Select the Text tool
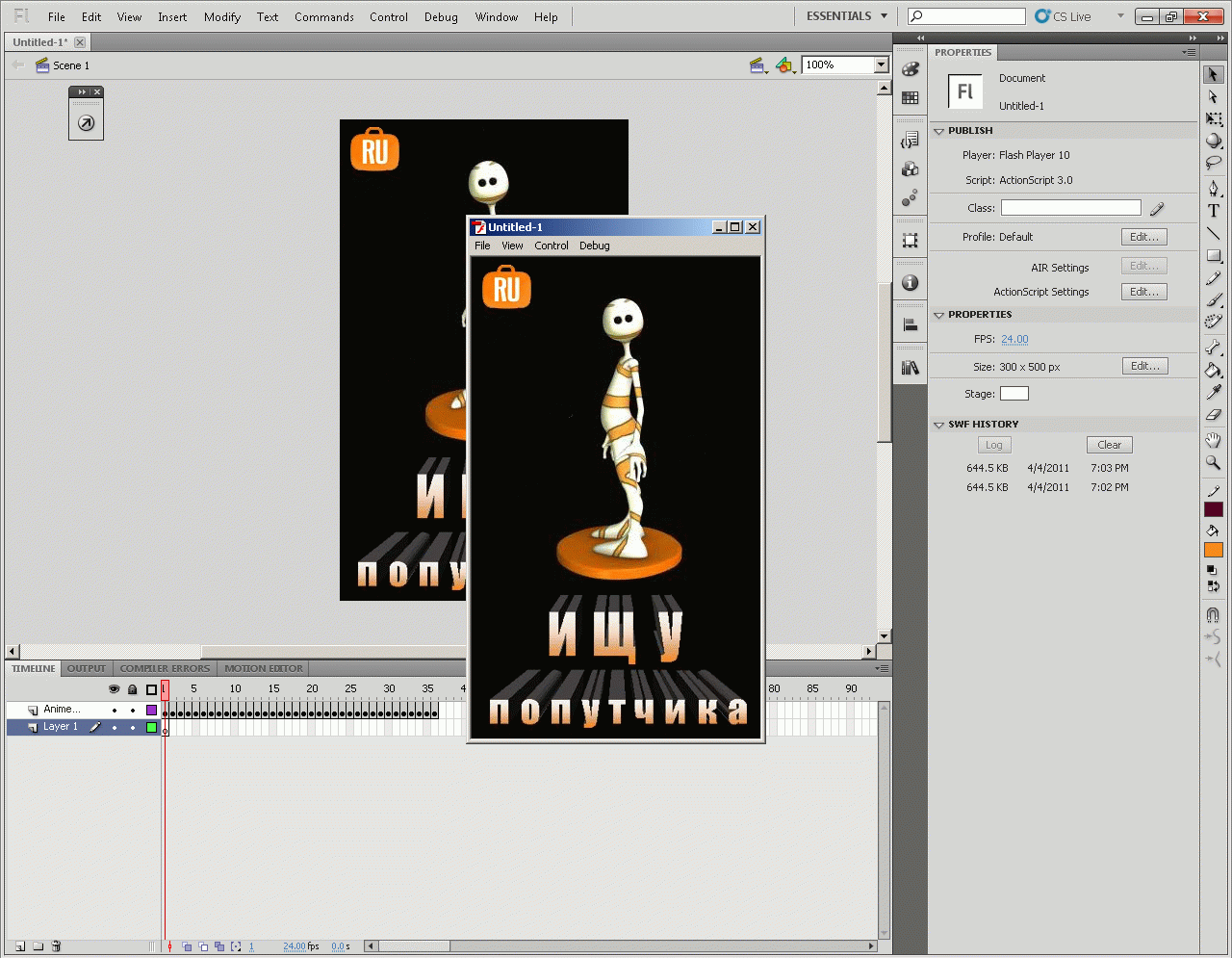Image resolution: width=1232 pixels, height=958 pixels. click(1213, 211)
